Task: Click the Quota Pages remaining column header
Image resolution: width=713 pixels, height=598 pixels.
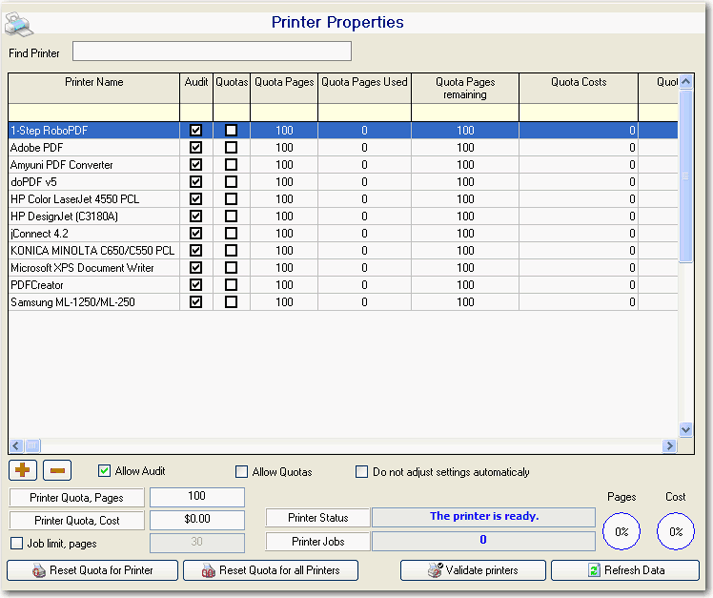Action: click(x=465, y=88)
